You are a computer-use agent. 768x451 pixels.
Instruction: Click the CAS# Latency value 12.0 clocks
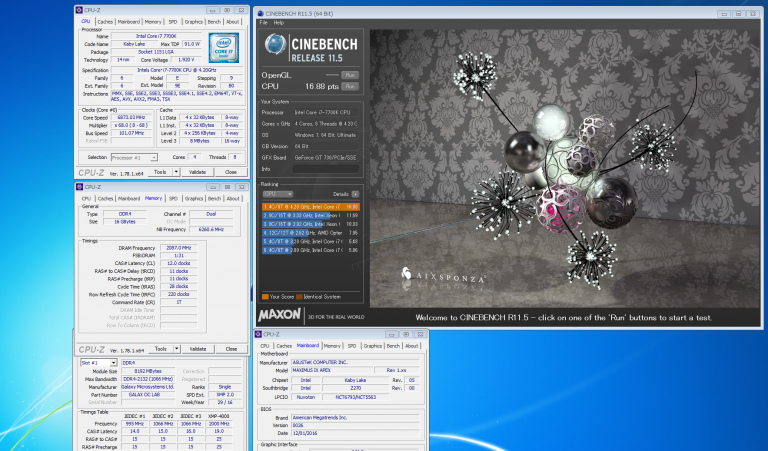click(178, 263)
